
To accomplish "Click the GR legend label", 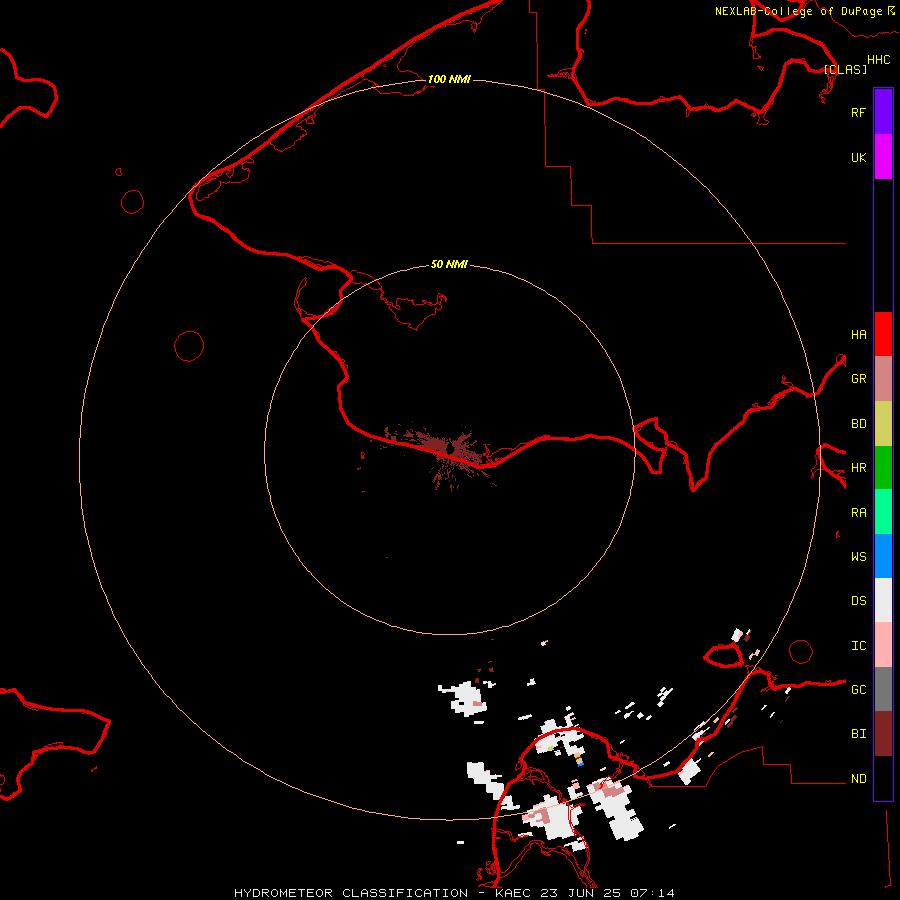I will point(858,379).
